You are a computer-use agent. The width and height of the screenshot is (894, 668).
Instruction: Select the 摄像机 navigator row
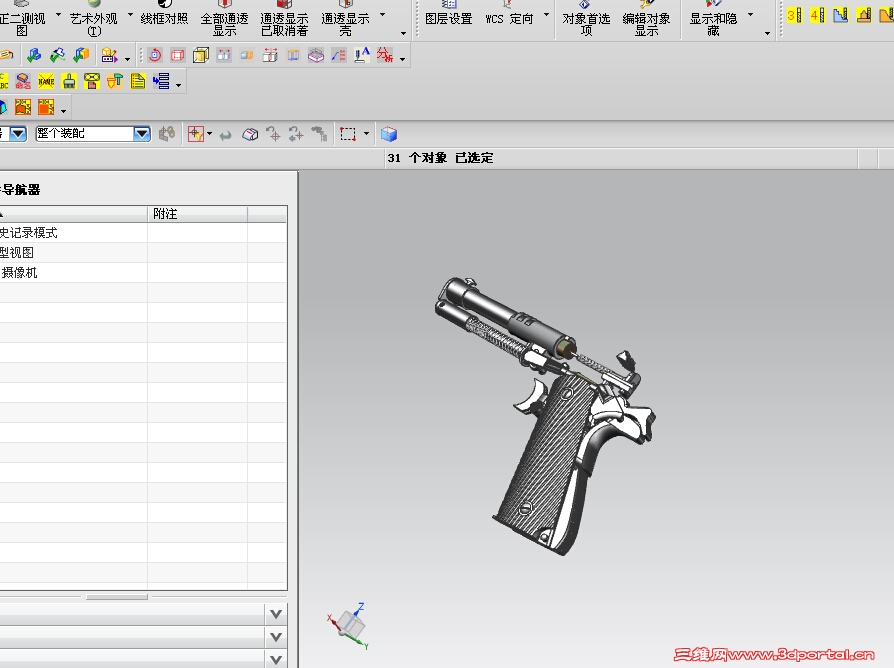[143, 272]
